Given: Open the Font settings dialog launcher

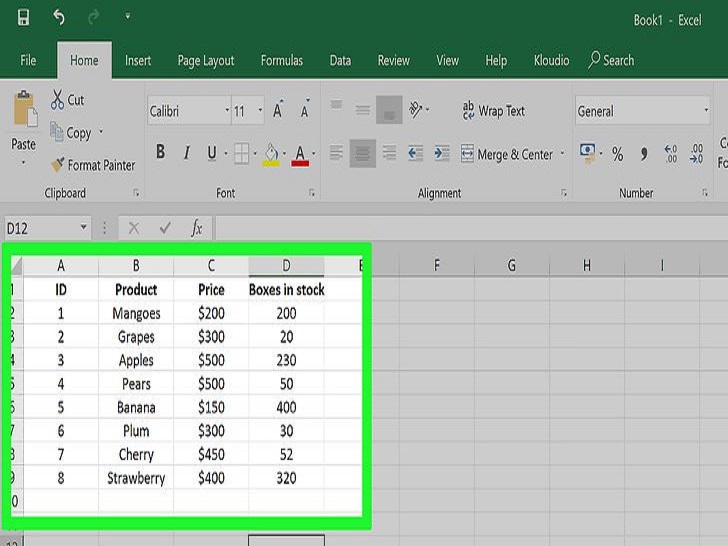Looking at the screenshot, I should 312,193.
